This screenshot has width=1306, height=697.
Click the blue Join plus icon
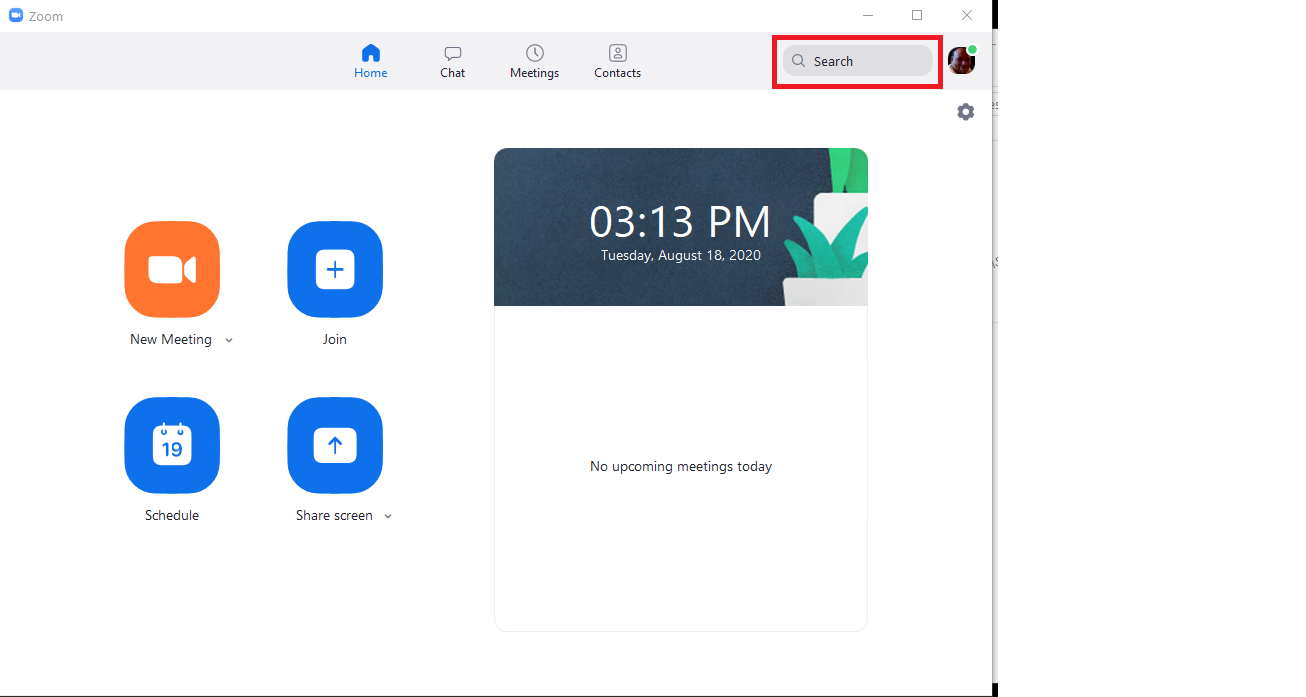[335, 270]
